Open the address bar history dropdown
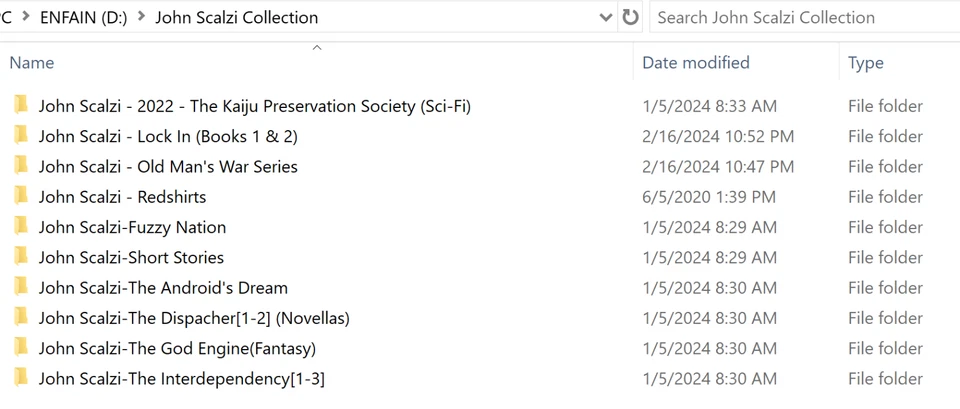960x409 pixels. [x=605, y=17]
